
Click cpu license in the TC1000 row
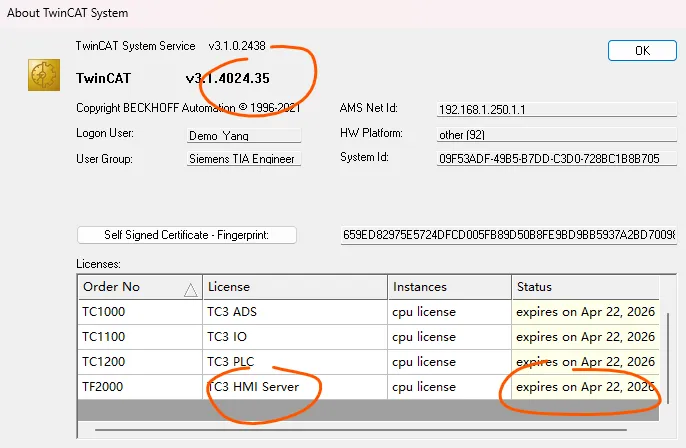click(449, 312)
